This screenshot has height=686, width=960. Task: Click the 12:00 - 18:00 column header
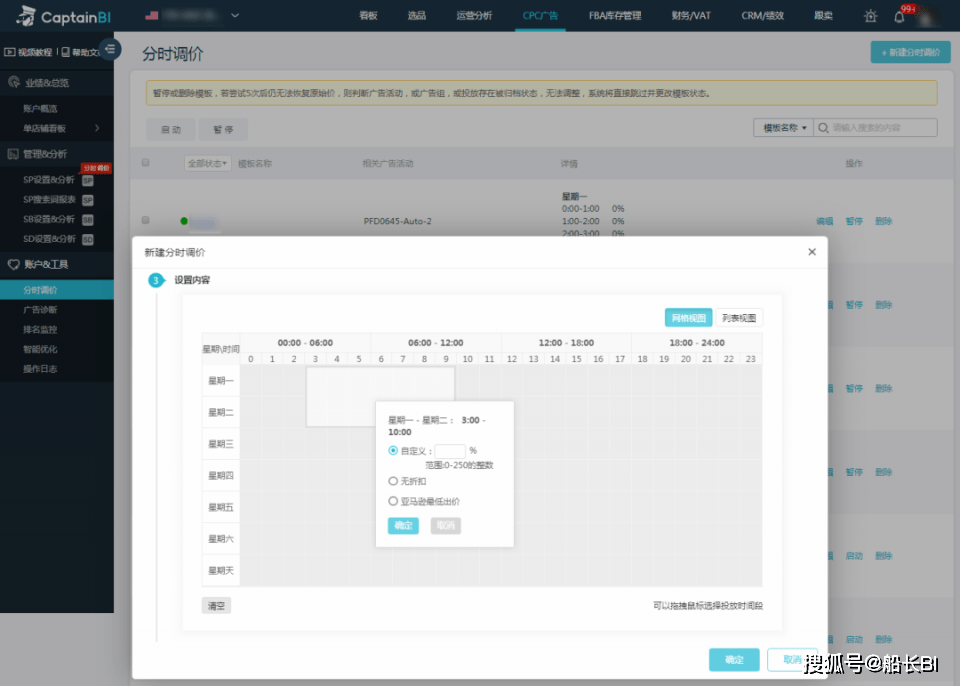(566, 342)
